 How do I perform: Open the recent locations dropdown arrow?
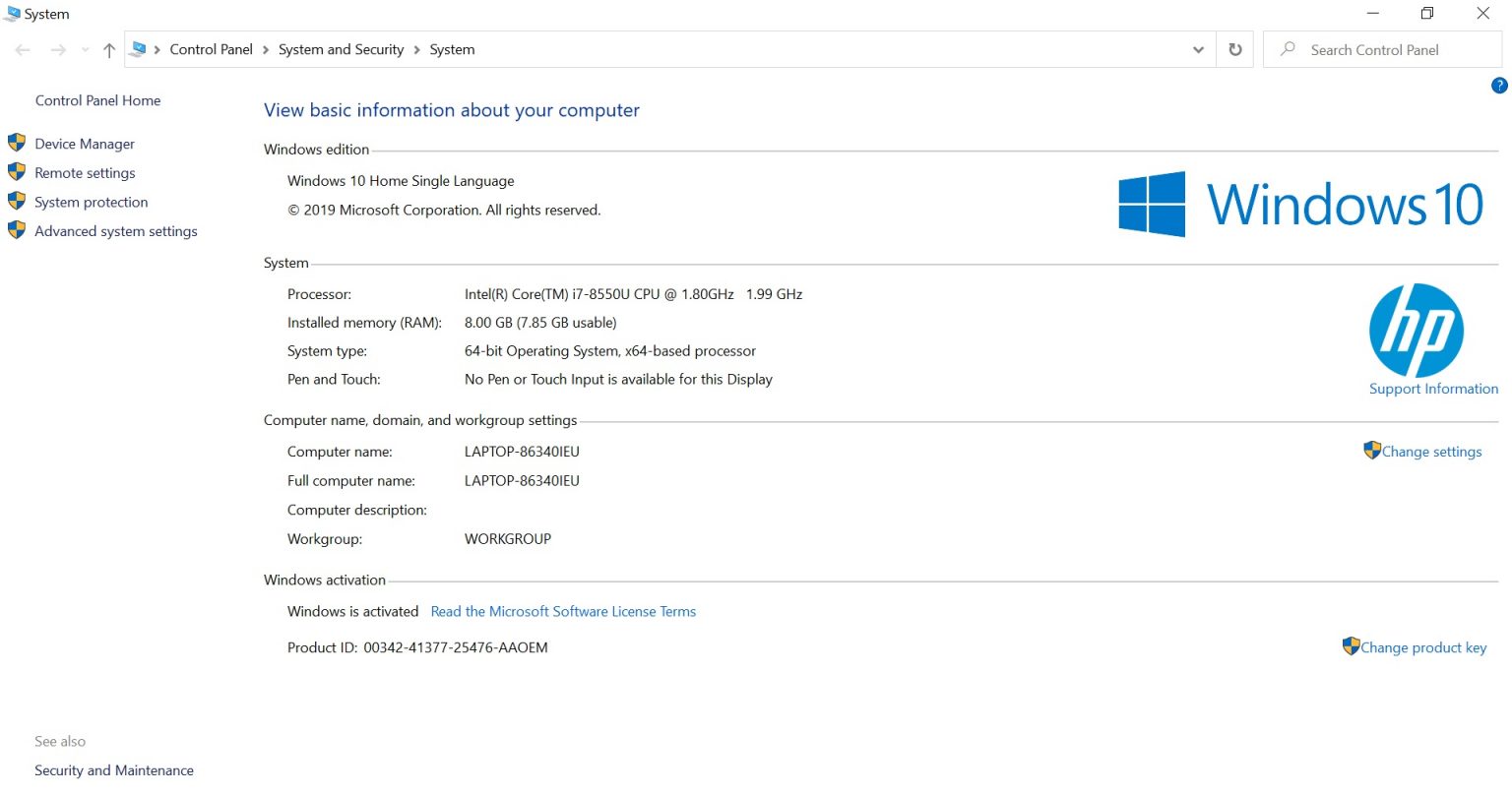click(x=85, y=50)
